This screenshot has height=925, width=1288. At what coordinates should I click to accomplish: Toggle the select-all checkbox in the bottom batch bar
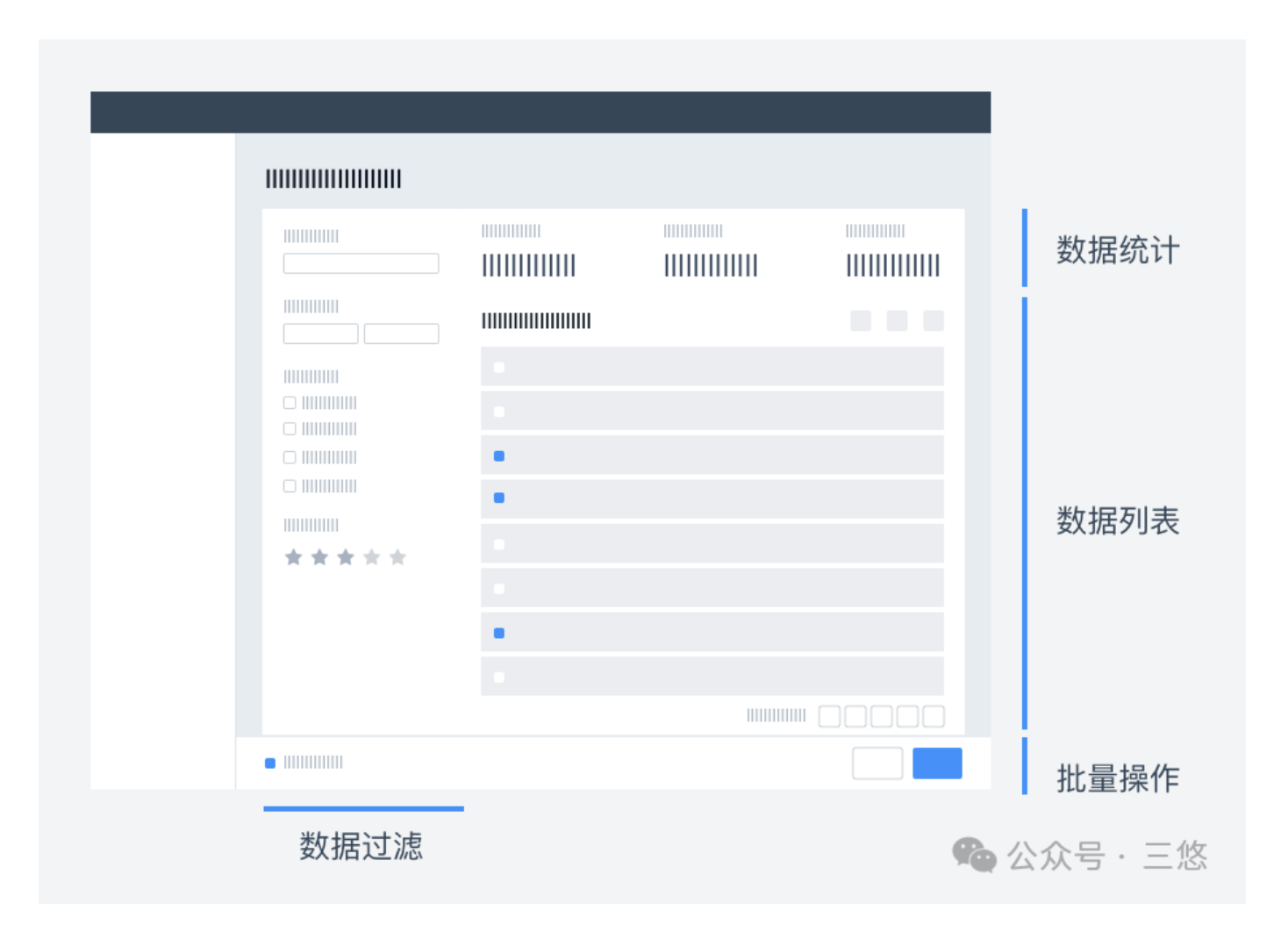(270, 764)
